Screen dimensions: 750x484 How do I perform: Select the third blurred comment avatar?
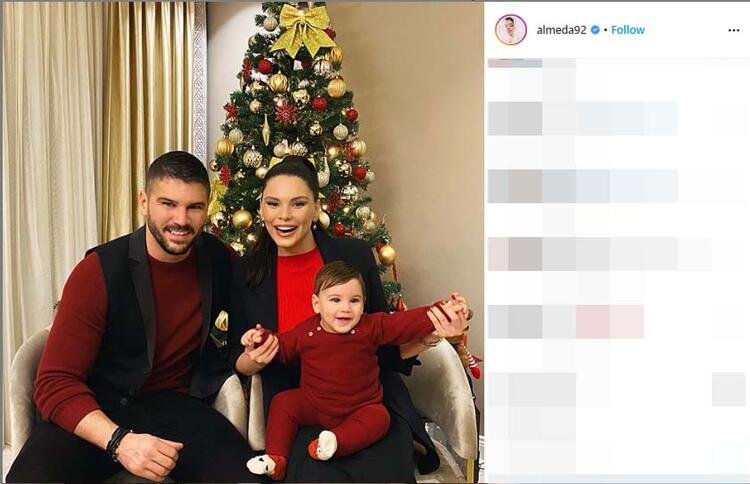tap(515, 254)
